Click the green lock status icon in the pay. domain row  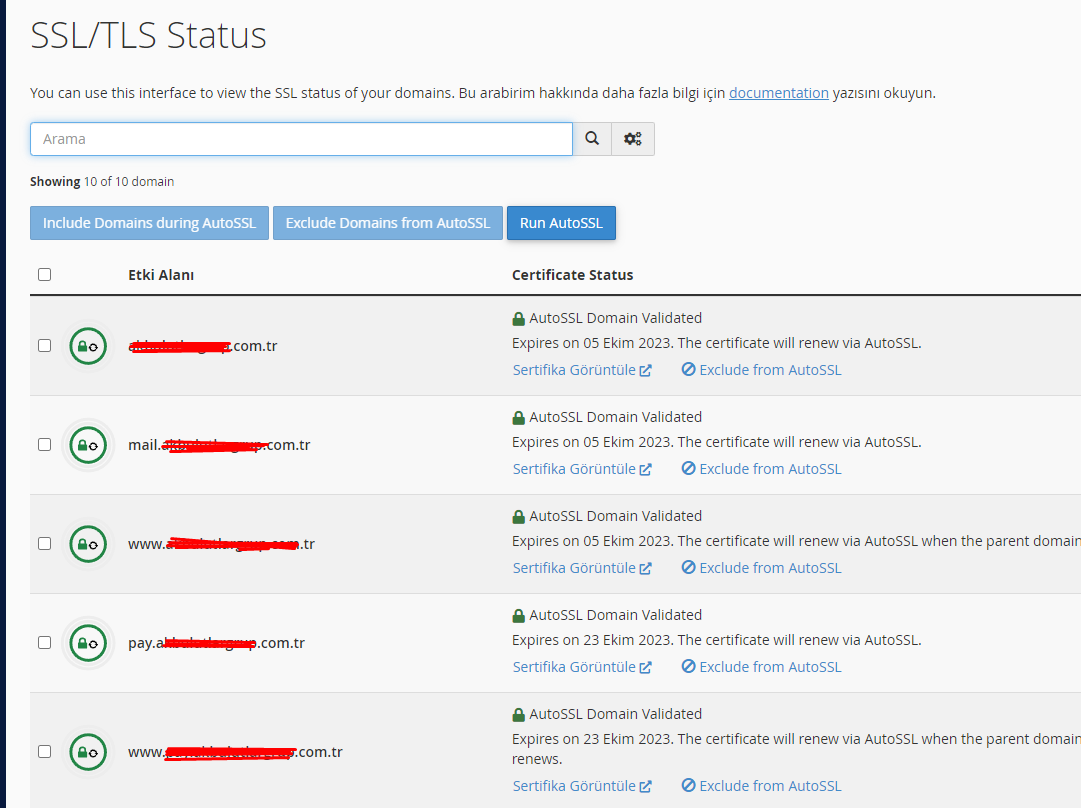pyautogui.click(x=88, y=643)
